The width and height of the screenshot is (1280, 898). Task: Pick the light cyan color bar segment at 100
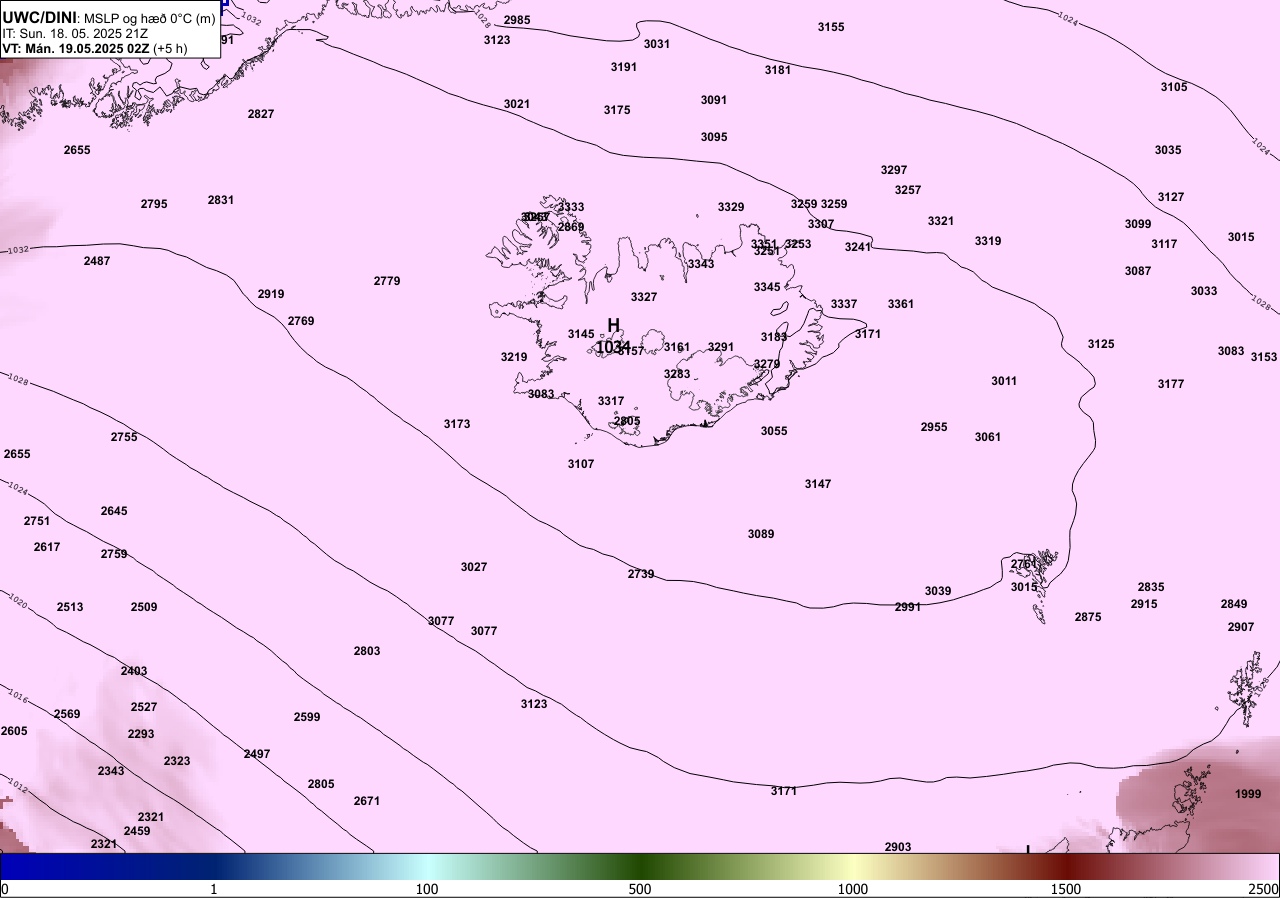(x=427, y=866)
